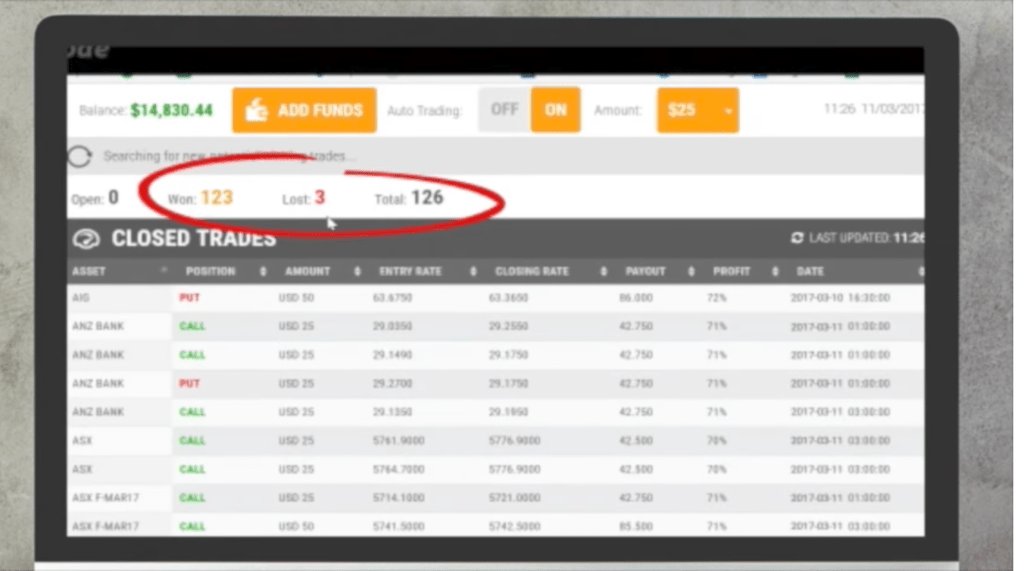The image size is (1024, 571).
Task: Click sort arrows of the AMOUNT column
Action: (357, 271)
